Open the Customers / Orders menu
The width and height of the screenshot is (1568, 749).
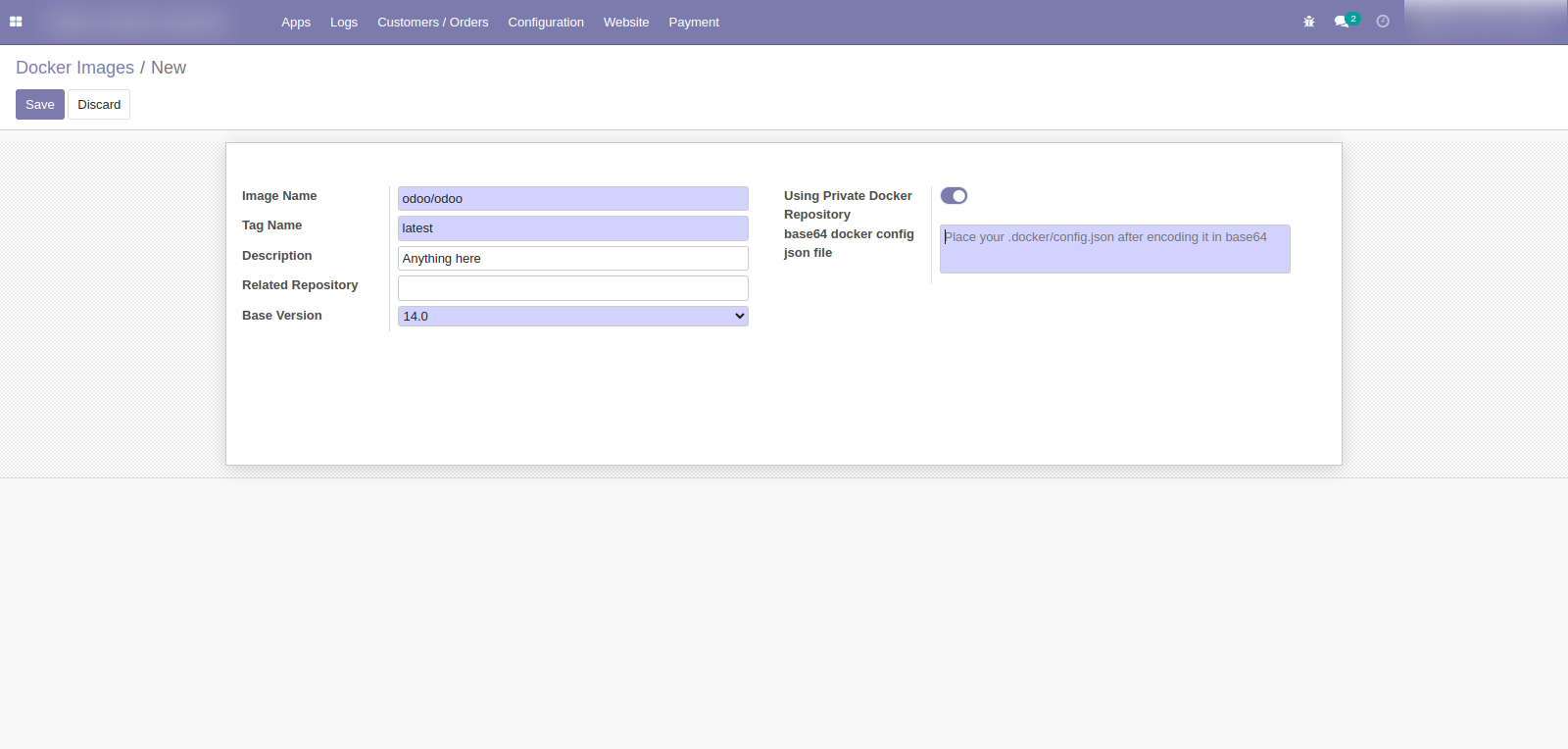click(432, 23)
